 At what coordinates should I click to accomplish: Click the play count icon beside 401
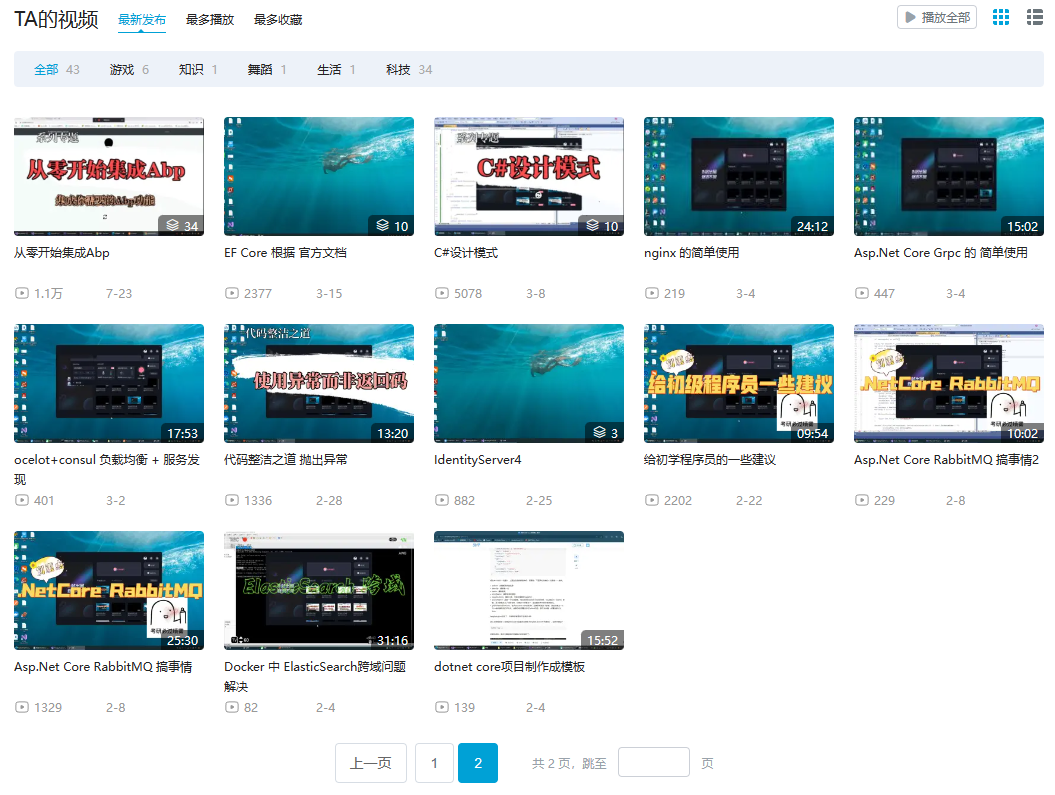22,500
